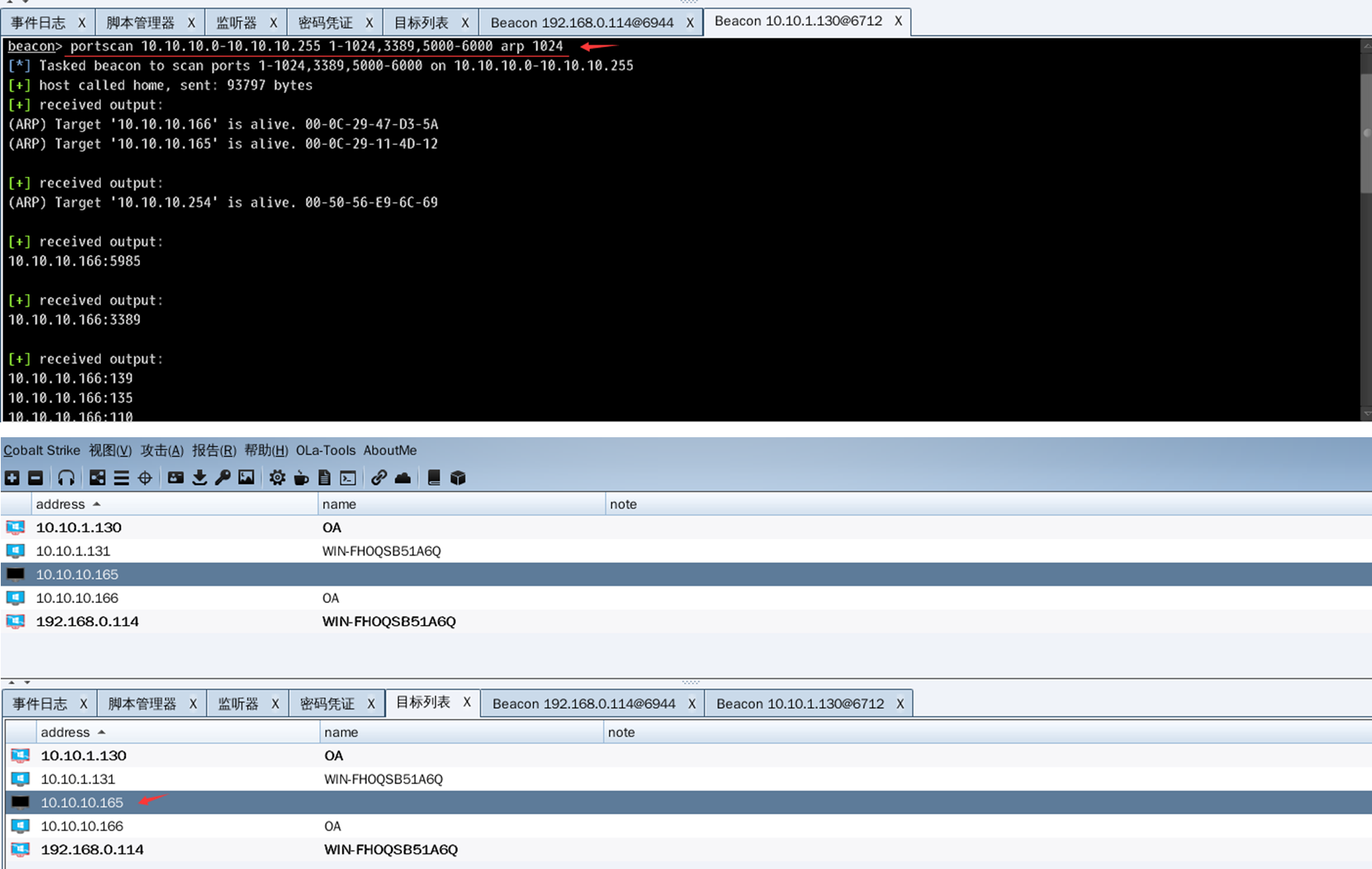Show target table with crosshair icon
This screenshot has height=869, width=1372.
(145, 478)
